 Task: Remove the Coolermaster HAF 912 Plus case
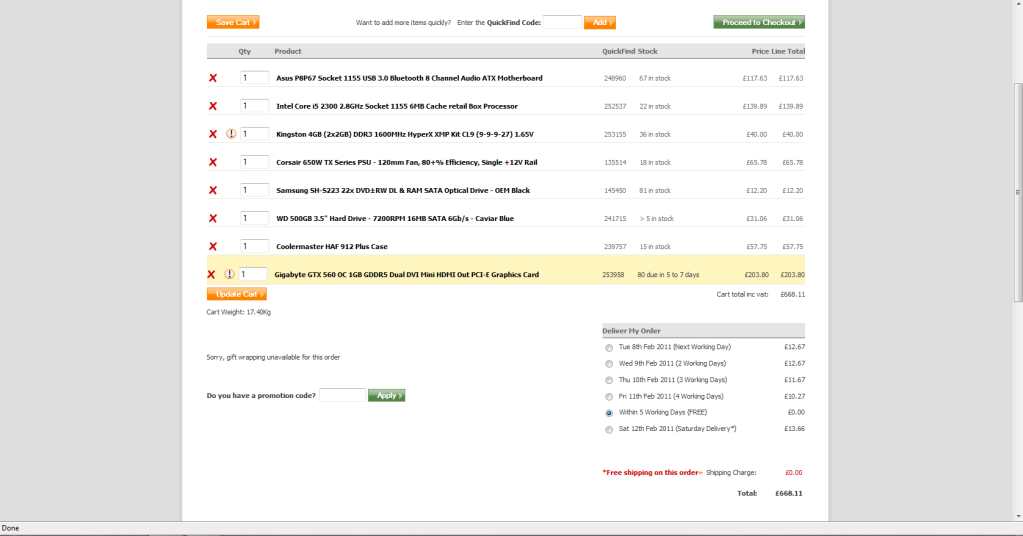pyautogui.click(x=213, y=246)
